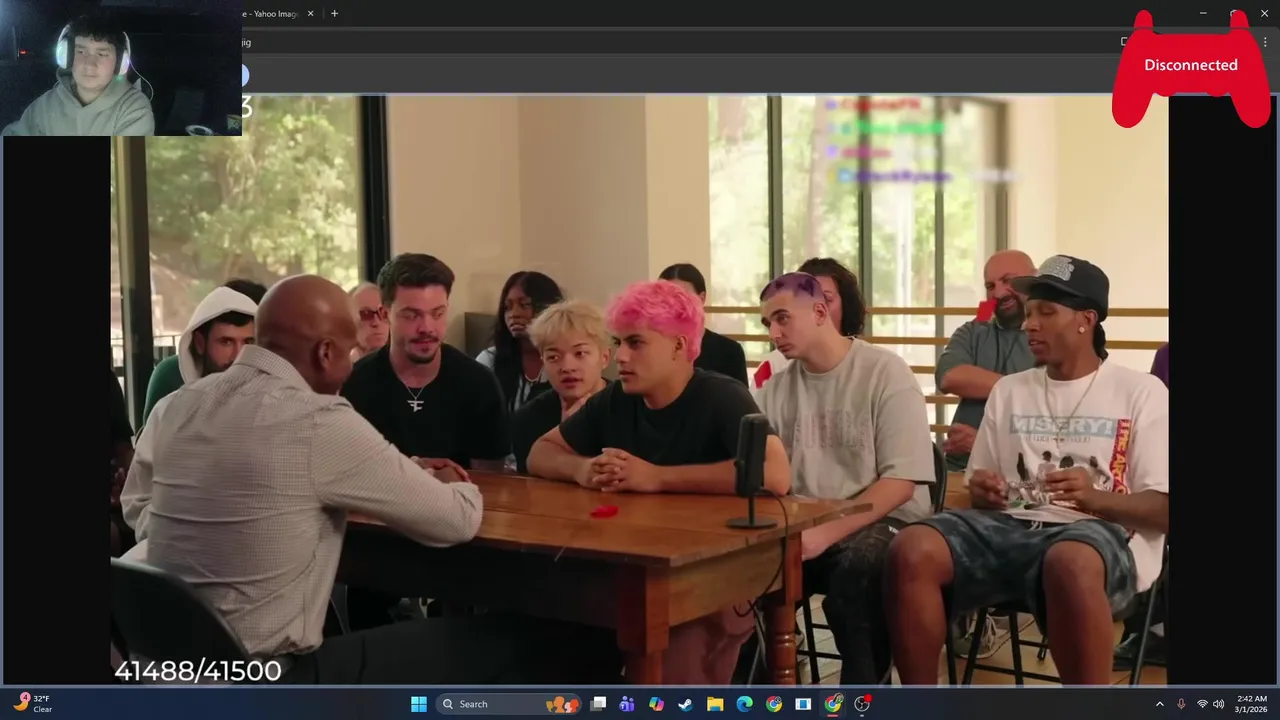Launch Steam from the taskbar
The height and width of the screenshot is (720, 1280).
[x=685, y=704]
